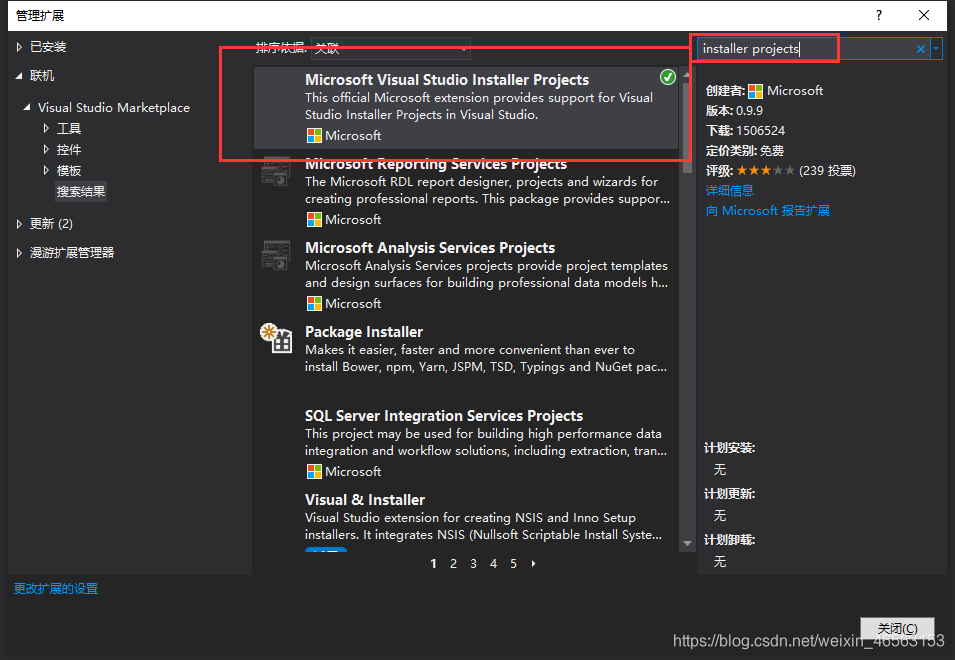Expand the 更新 (2) category
This screenshot has width=955, height=660.
click(19, 223)
